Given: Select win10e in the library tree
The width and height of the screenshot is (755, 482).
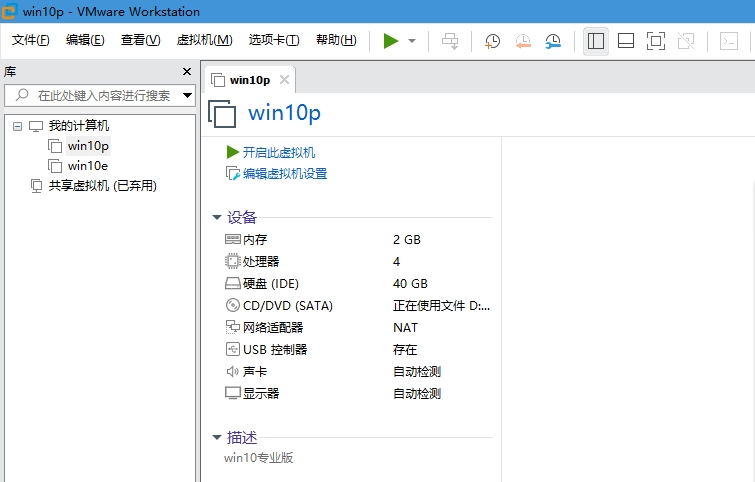Looking at the screenshot, I should pyautogui.click(x=88, y=166).
